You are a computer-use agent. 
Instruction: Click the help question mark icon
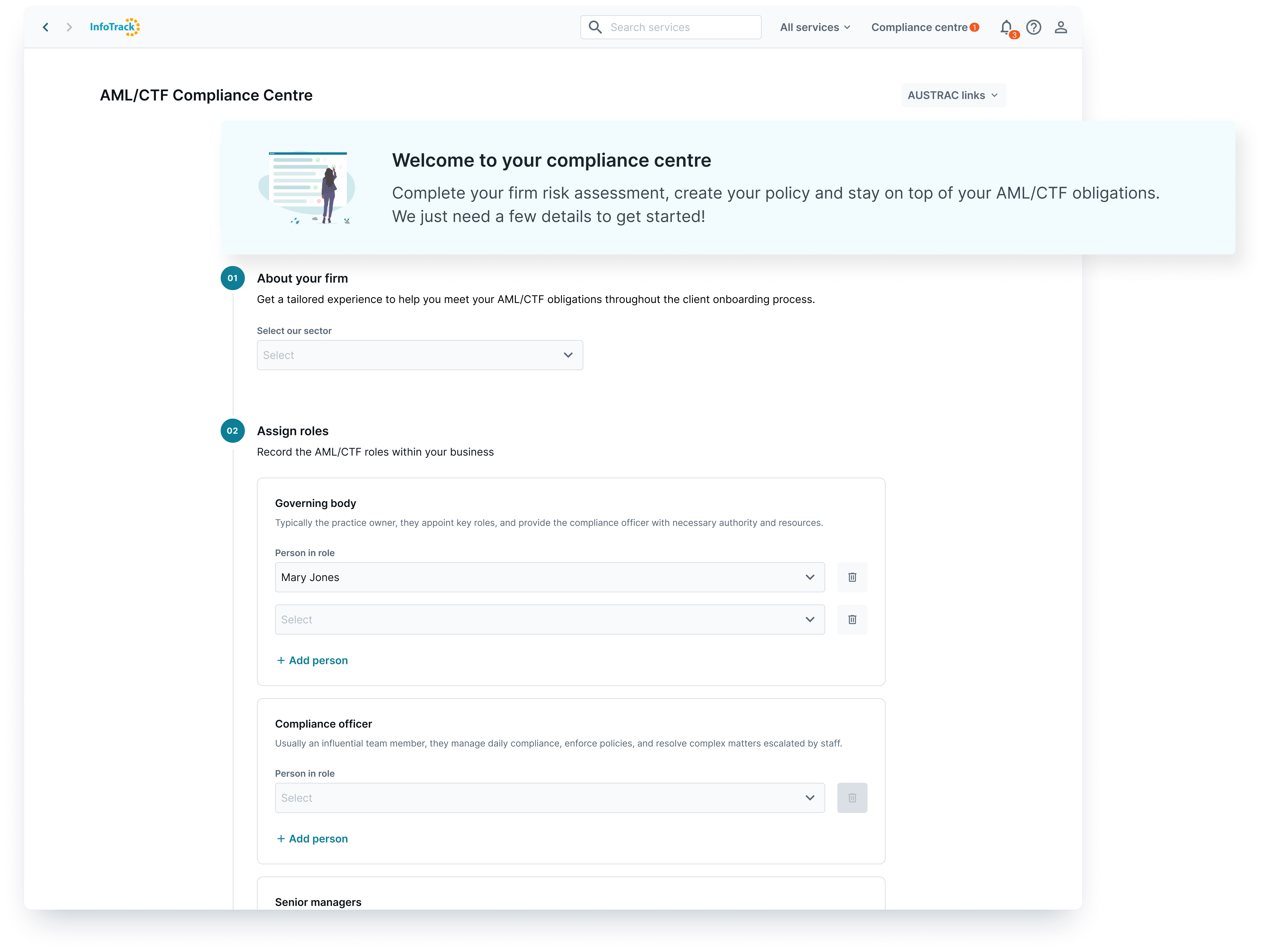[x=1034, y=27]
